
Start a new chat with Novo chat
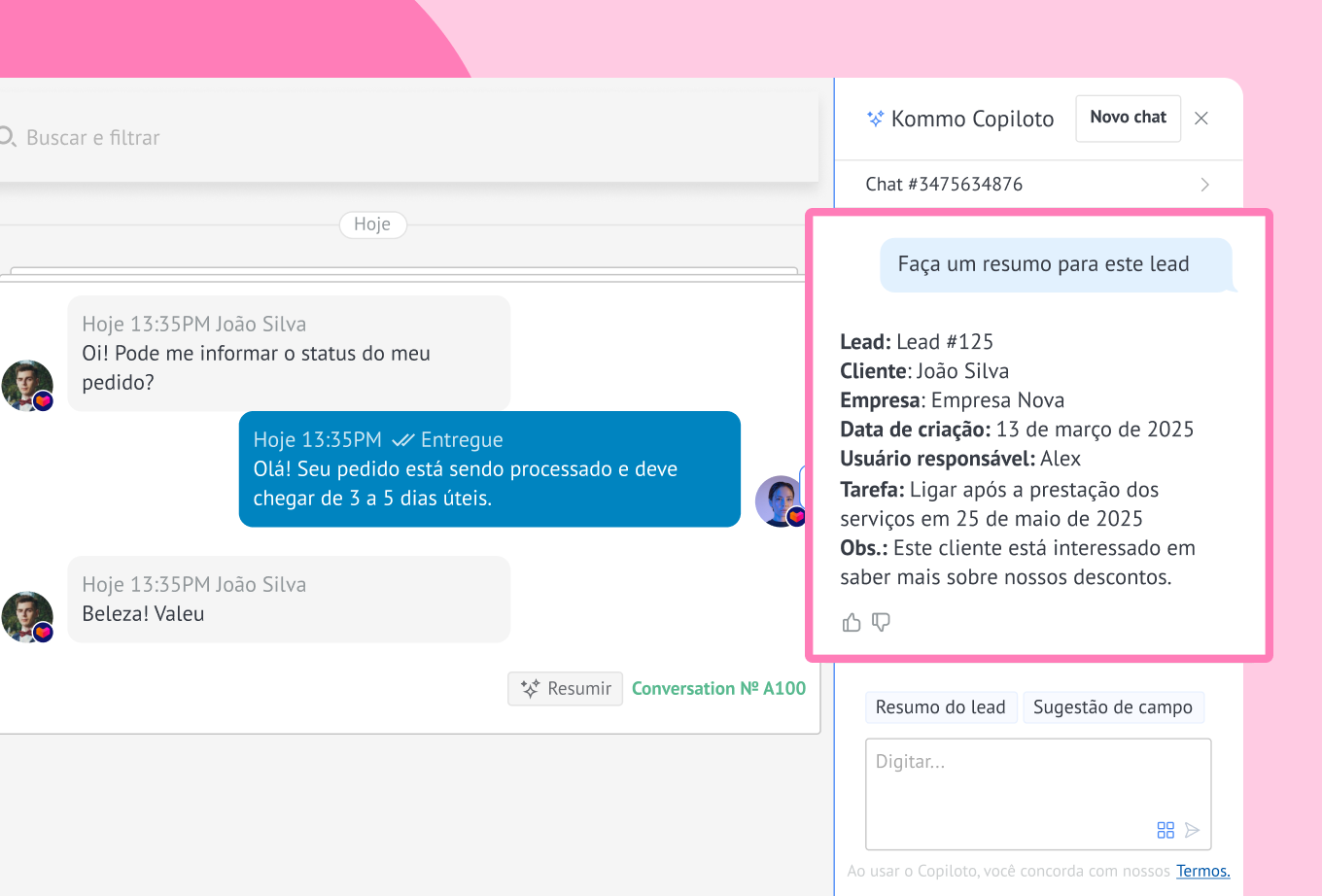1128,118
